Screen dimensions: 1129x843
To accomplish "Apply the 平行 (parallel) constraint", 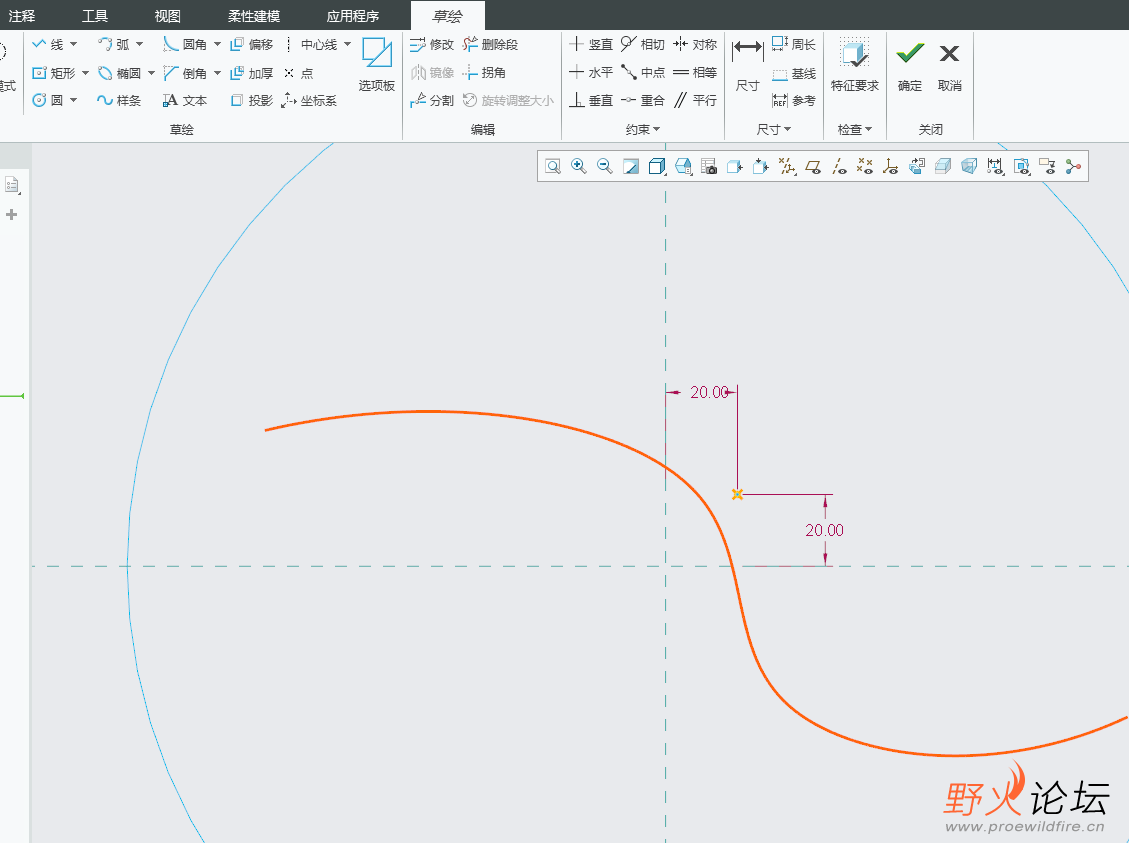I will [695, 100].
